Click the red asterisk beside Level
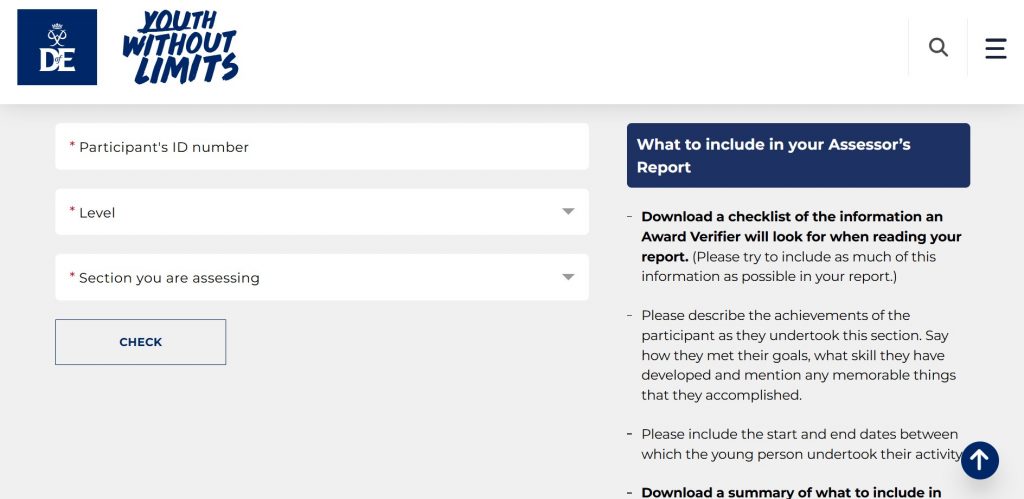Image resolution: width=1024 pixels, height=499 pixels. click(72, 211)
